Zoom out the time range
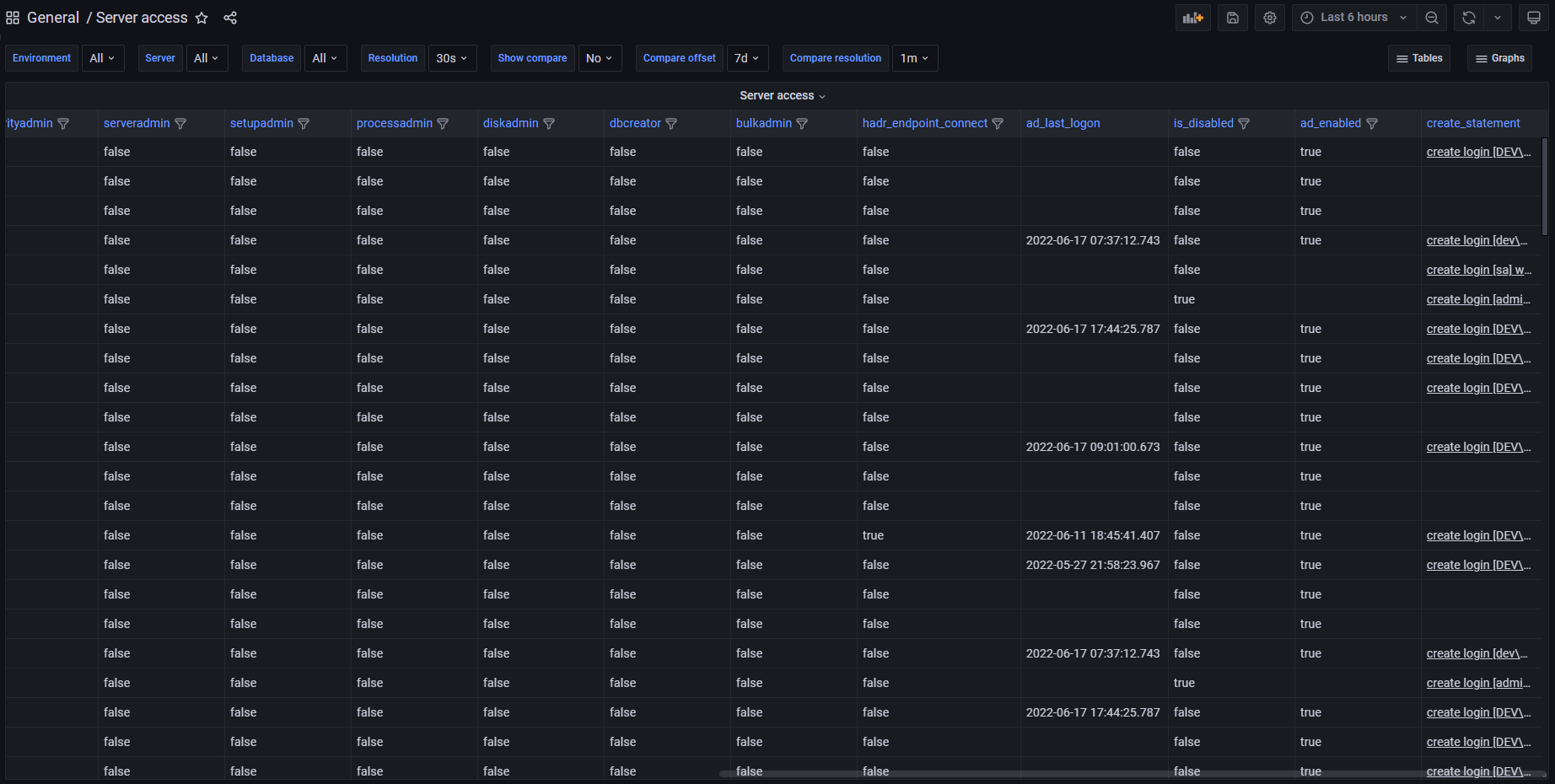 tap(1432, 17)
